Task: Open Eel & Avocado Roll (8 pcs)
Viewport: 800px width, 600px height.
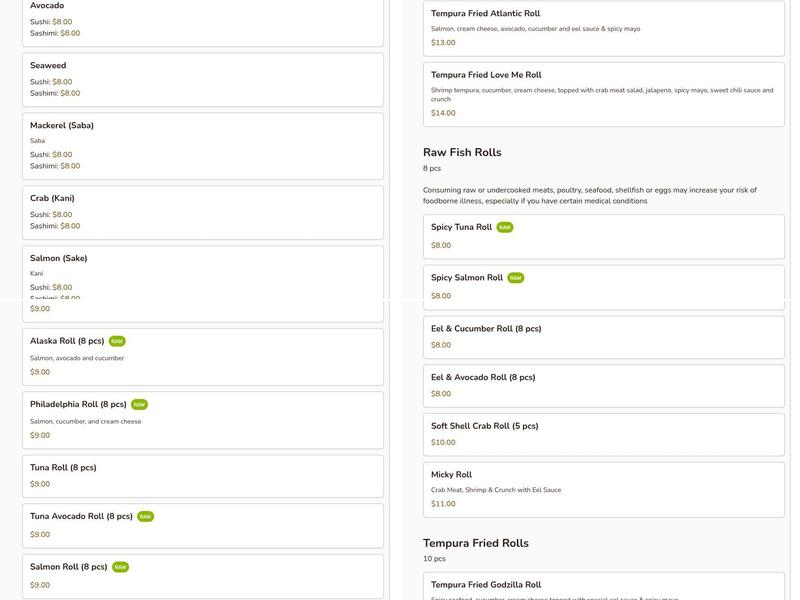Action: (603, 385)
